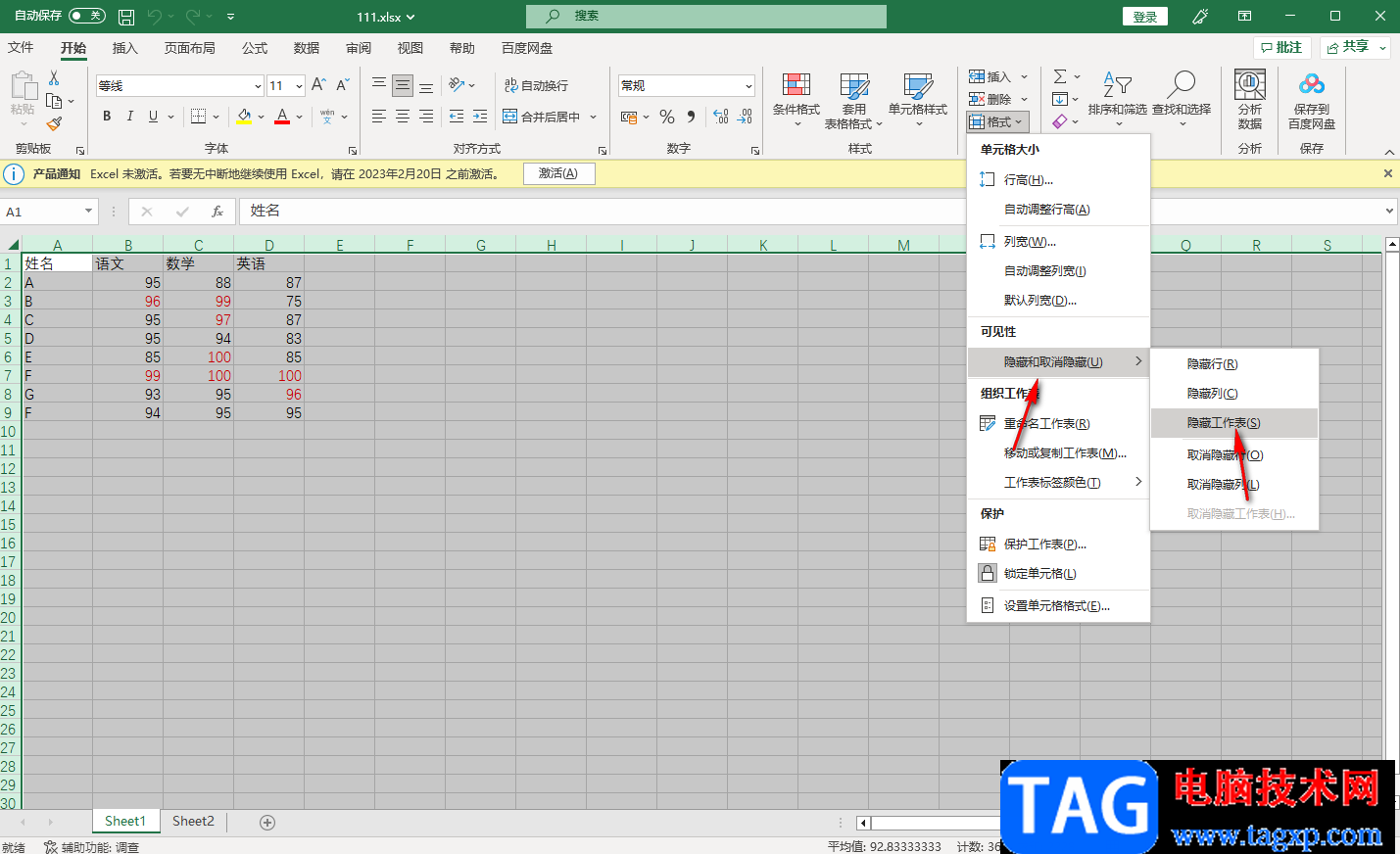Dismiss the product notification bar
Viewport: 1400px width, 854px height.
pos(1387,173)
